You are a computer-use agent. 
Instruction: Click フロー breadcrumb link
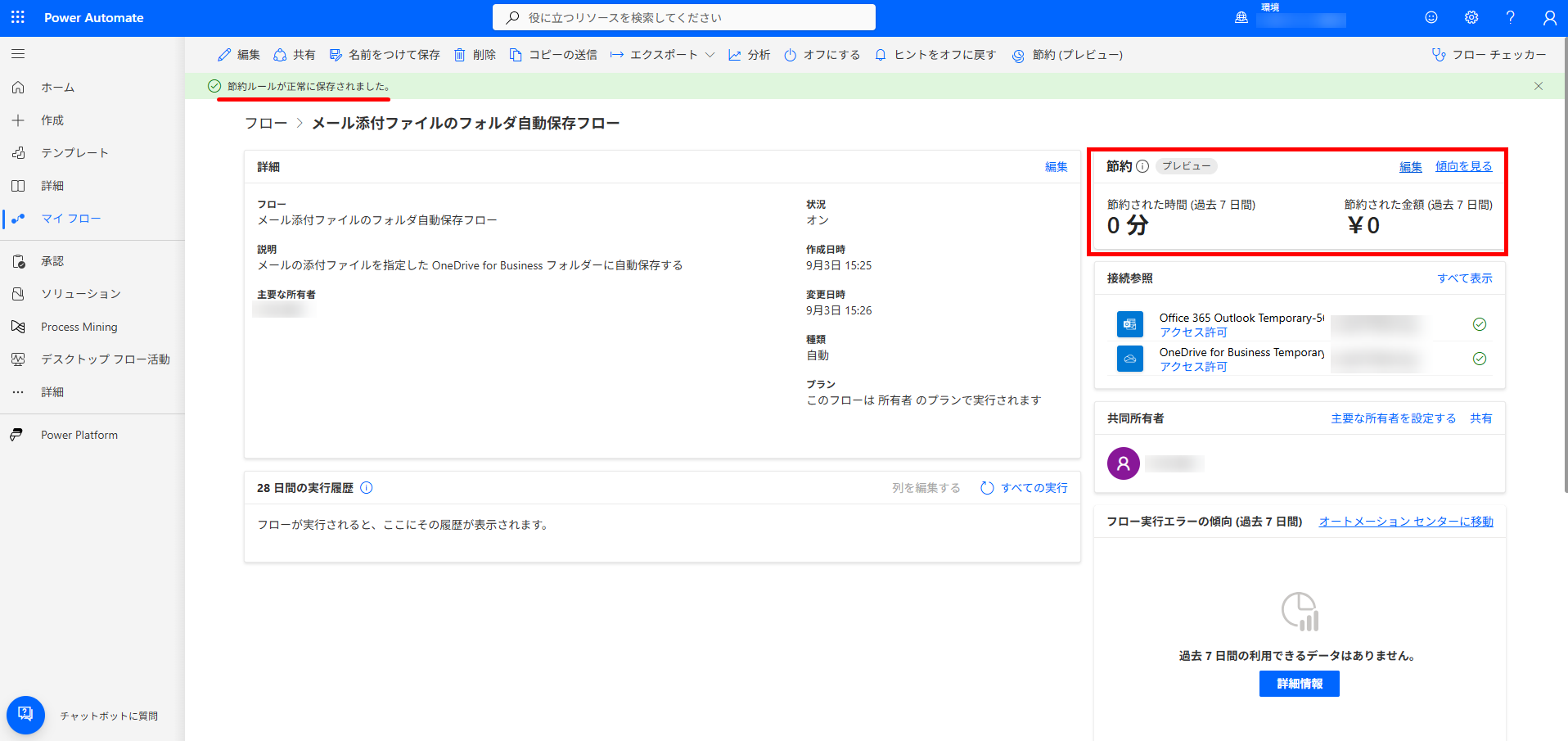coord(266,124)
